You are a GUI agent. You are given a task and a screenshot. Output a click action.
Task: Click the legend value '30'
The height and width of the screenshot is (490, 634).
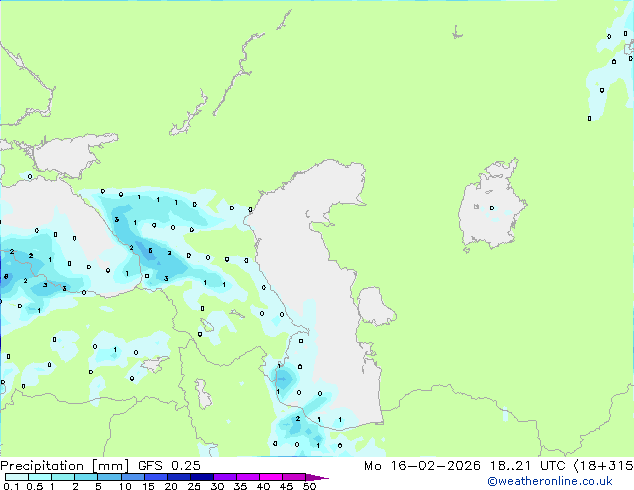[x=217, y=486]
